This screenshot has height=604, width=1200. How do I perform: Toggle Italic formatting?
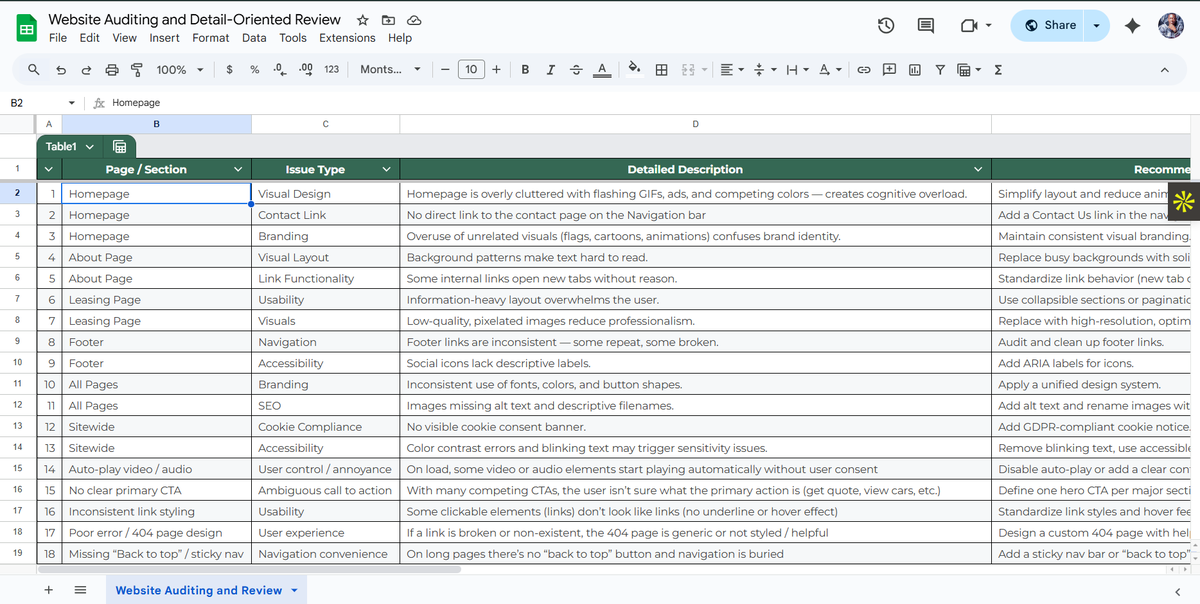[551, 70]
